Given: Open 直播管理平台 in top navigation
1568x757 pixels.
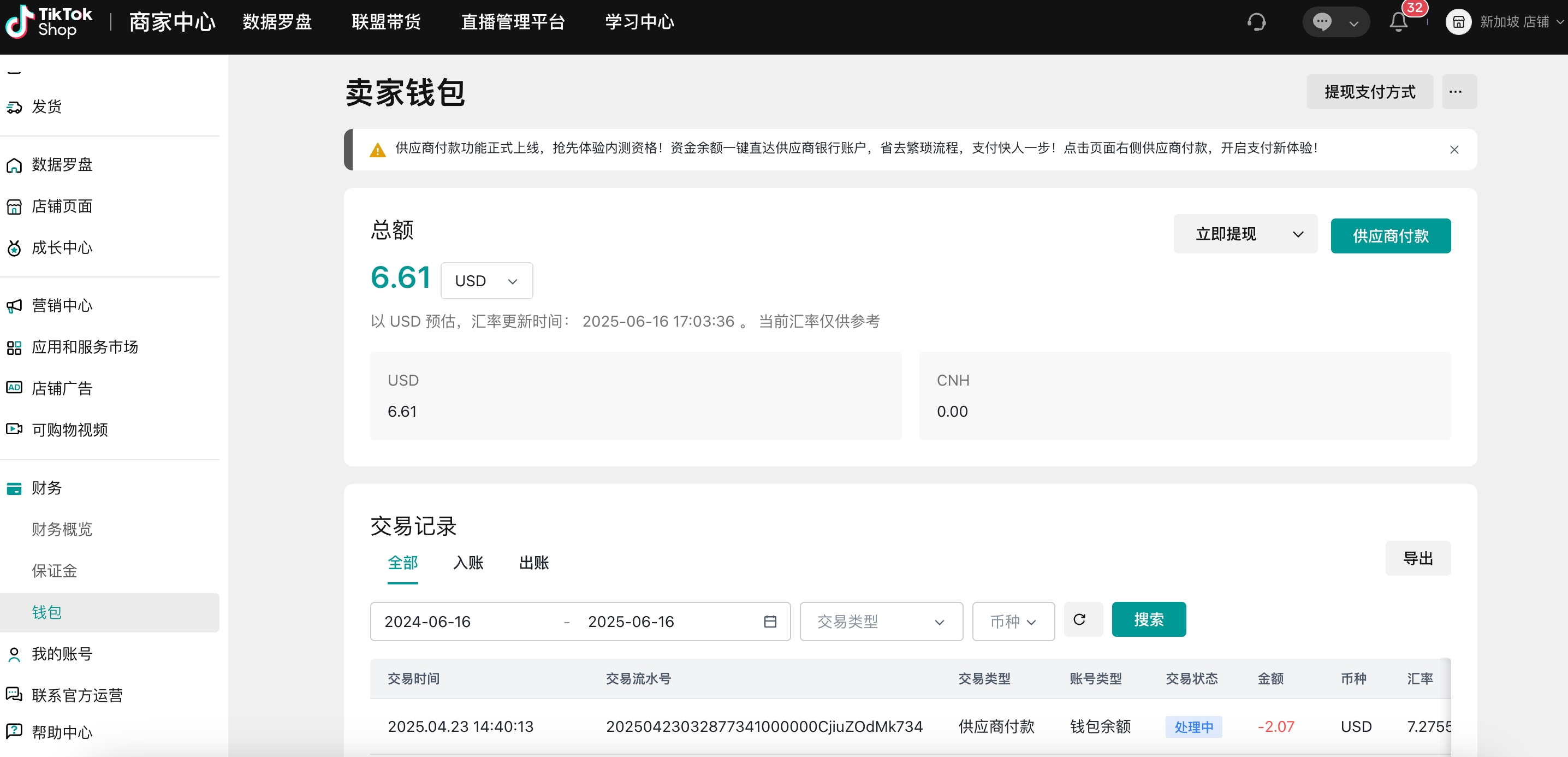Looking at the screenshot, I should (x=513, y=22).
